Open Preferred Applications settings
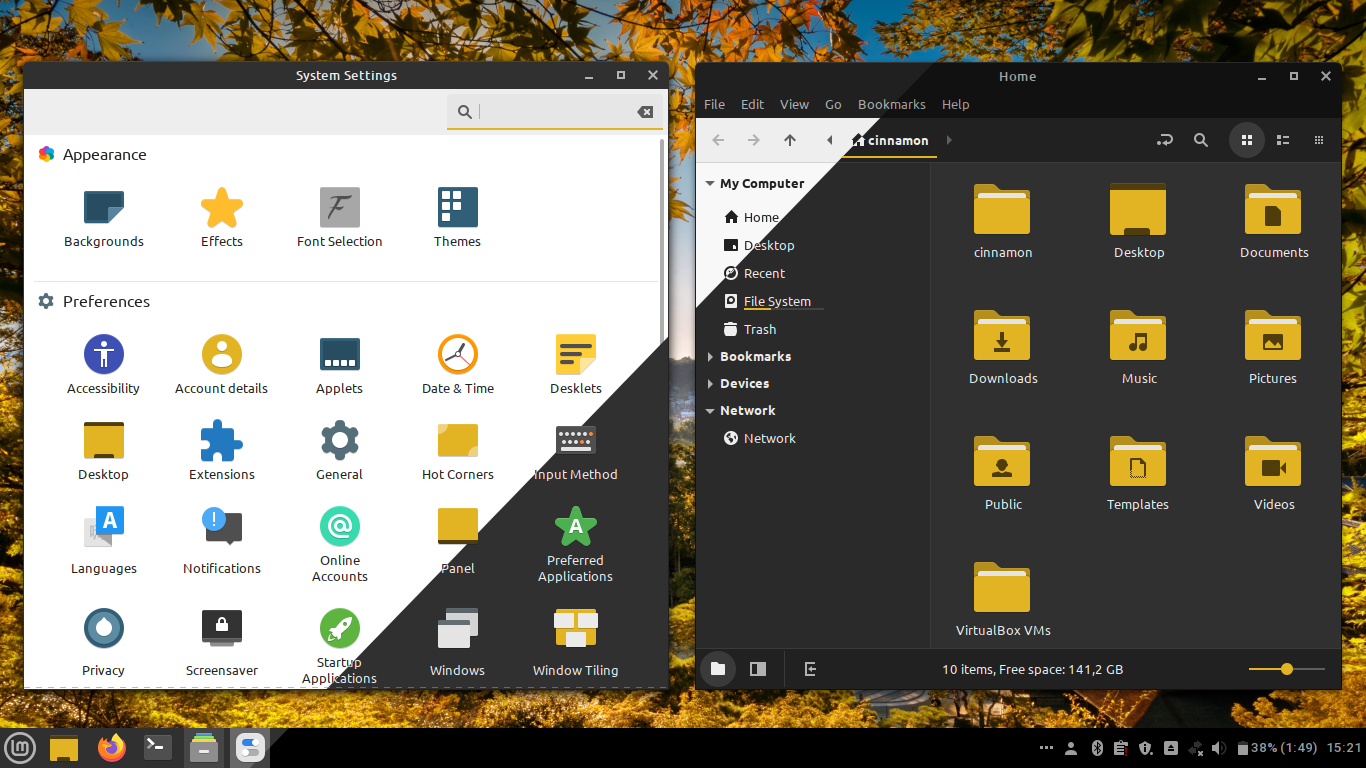The image size is (1366, 768). (x=576, y=545)
